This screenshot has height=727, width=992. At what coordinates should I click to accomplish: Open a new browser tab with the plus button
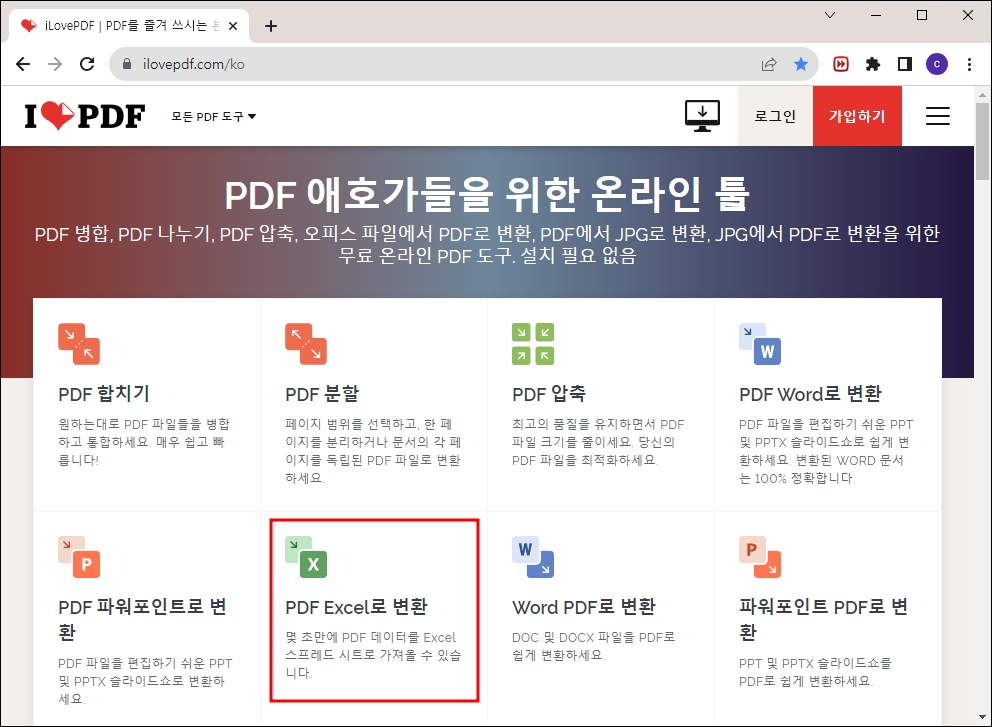(270, 25)
